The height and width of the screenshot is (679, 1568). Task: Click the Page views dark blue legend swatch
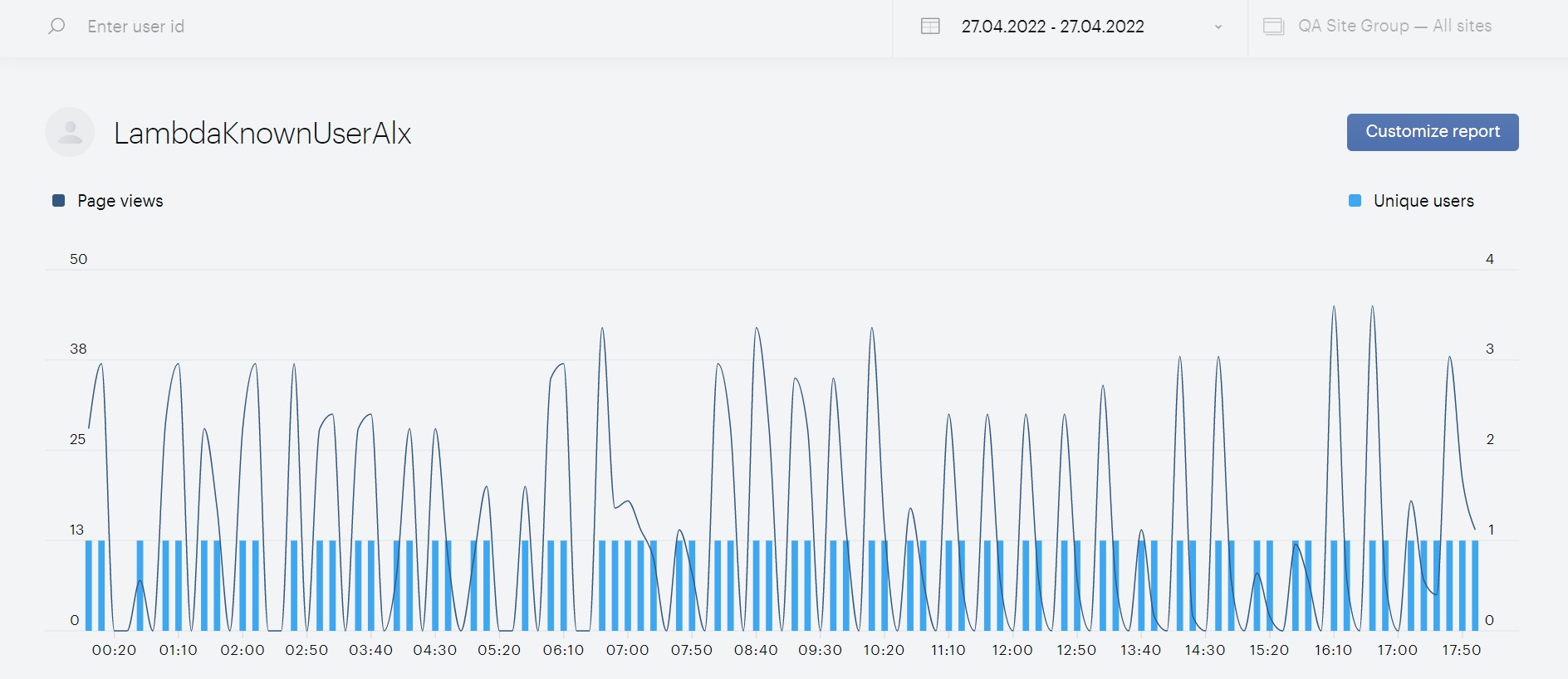(58, 201)
